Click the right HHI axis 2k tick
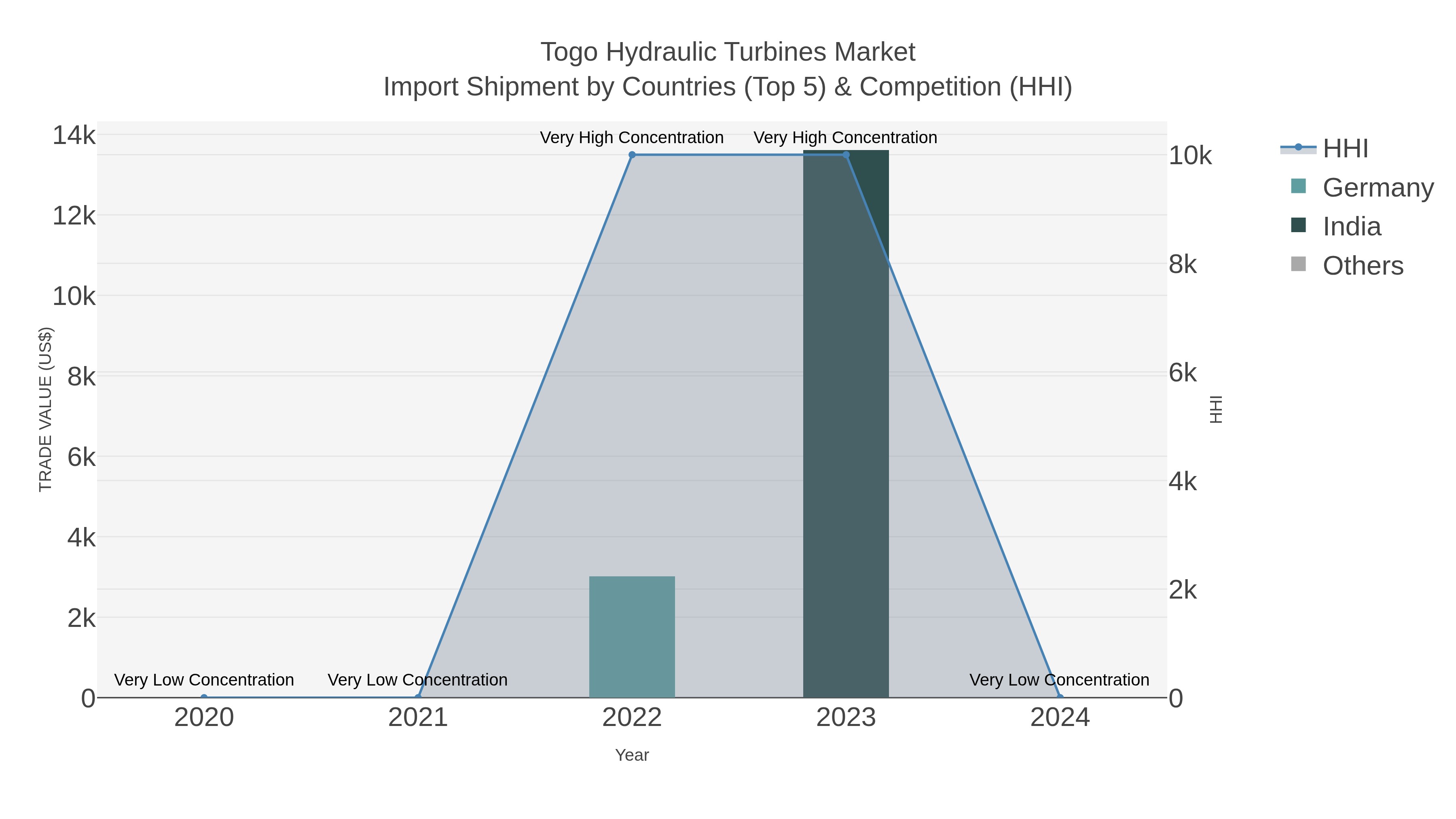 (x=1183, y=590)
